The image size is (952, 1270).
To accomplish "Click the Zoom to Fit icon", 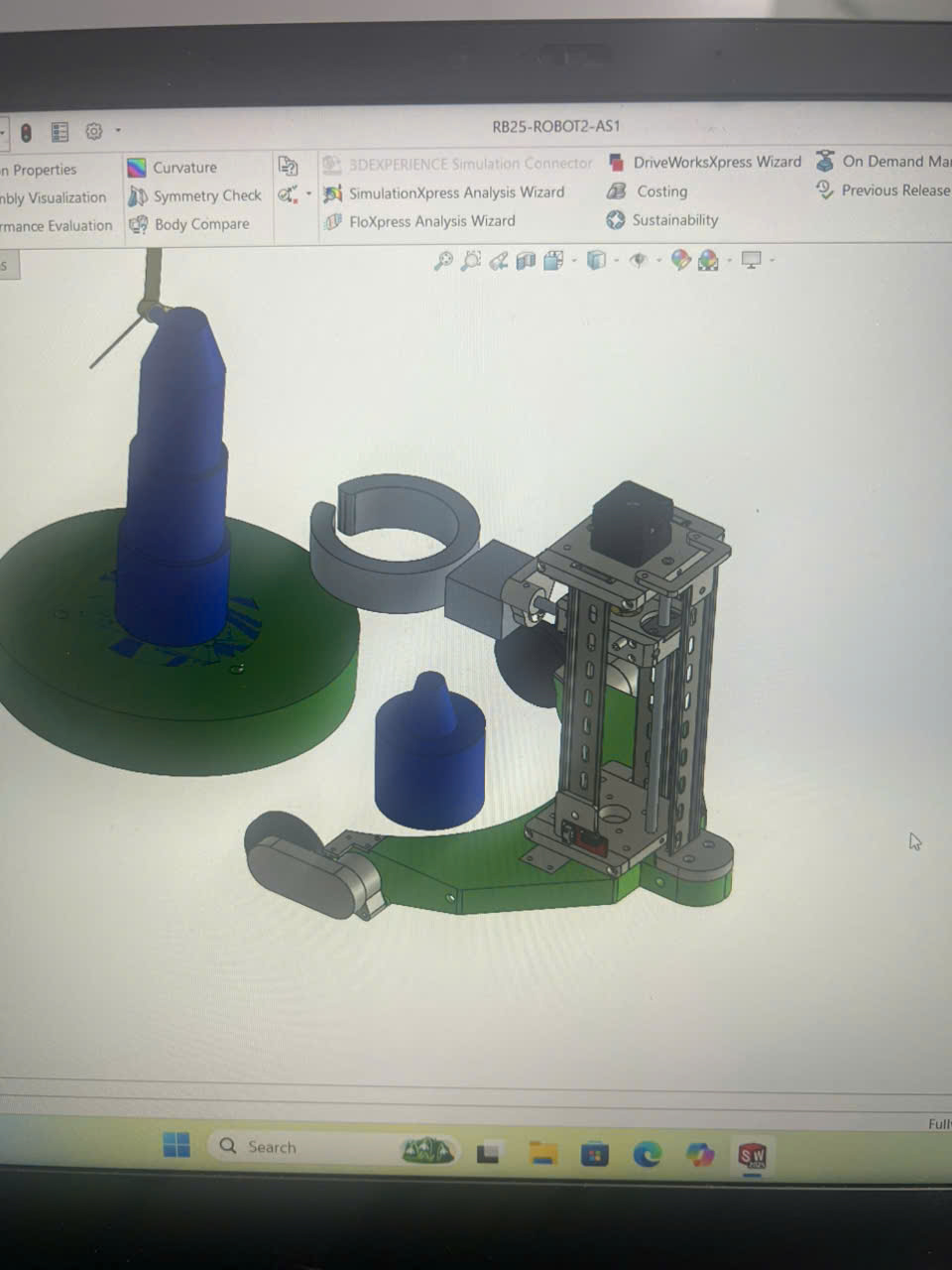I will pyautogui.click(x=443, y=261).
